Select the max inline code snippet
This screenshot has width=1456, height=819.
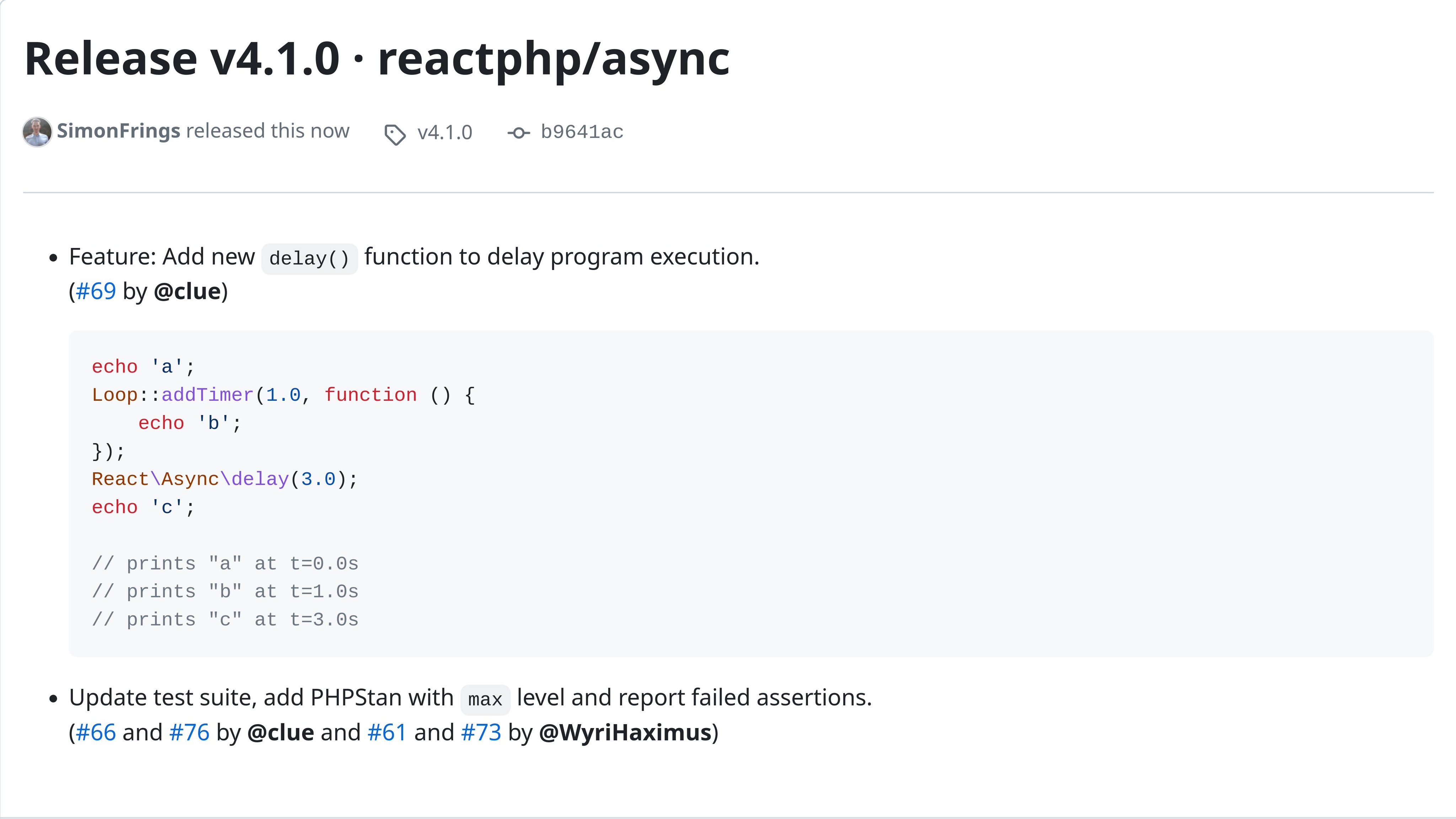pos(486,699)
